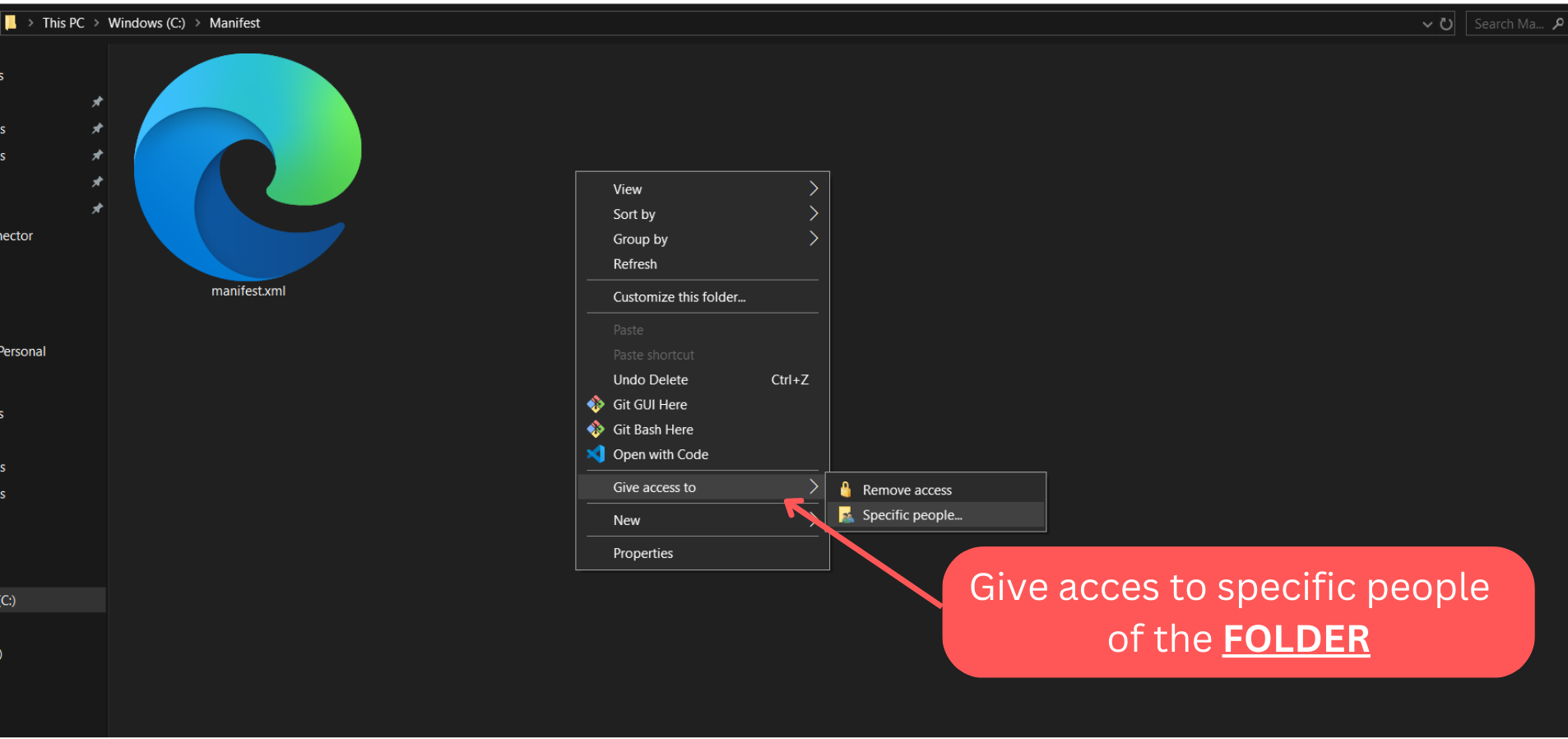Image resolution: width=1568 pixels, height=739 pixels.
Task: Select Open with Code
Action: point(702,454)
